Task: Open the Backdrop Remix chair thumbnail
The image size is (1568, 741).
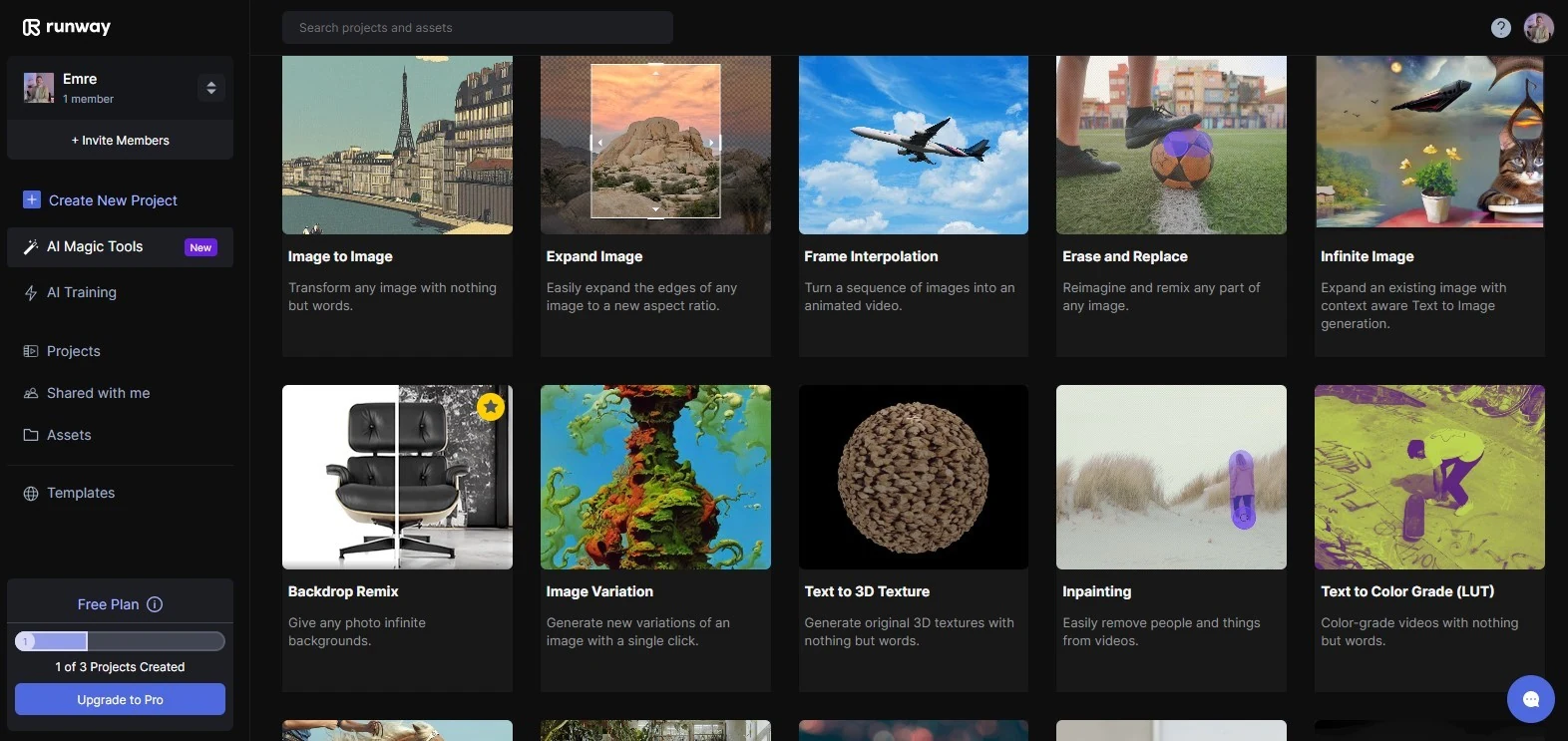Action: click(x=397, y=477)
